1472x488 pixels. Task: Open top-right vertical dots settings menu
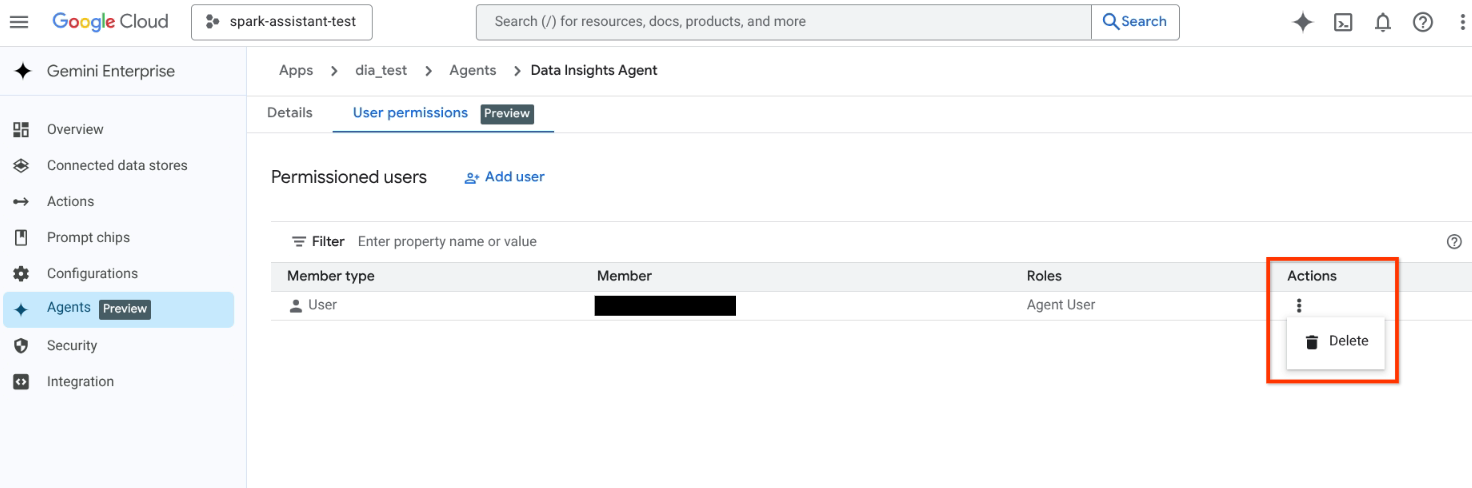[1462, 22]
